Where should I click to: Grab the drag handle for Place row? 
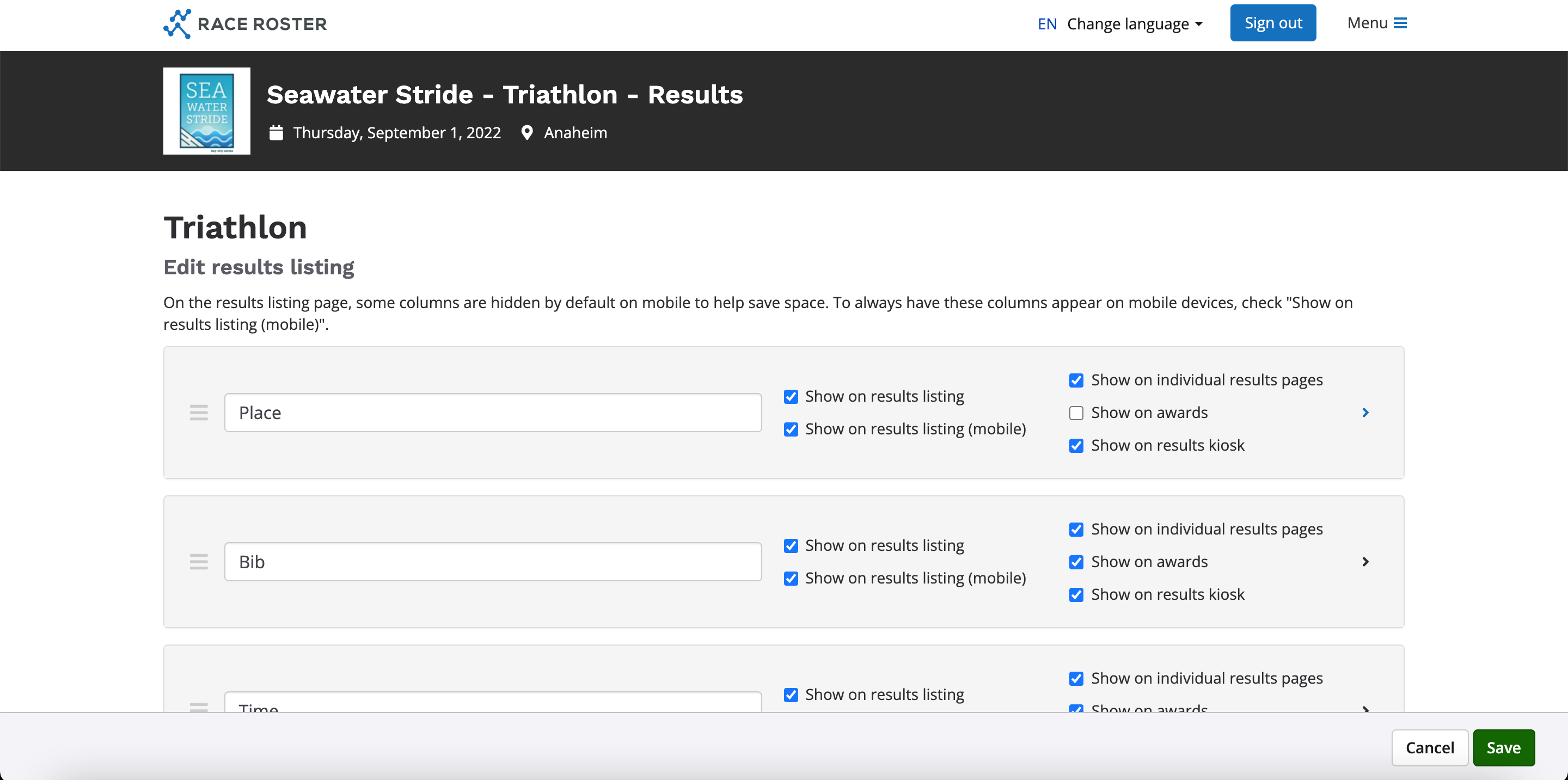(x=198, y=413)
